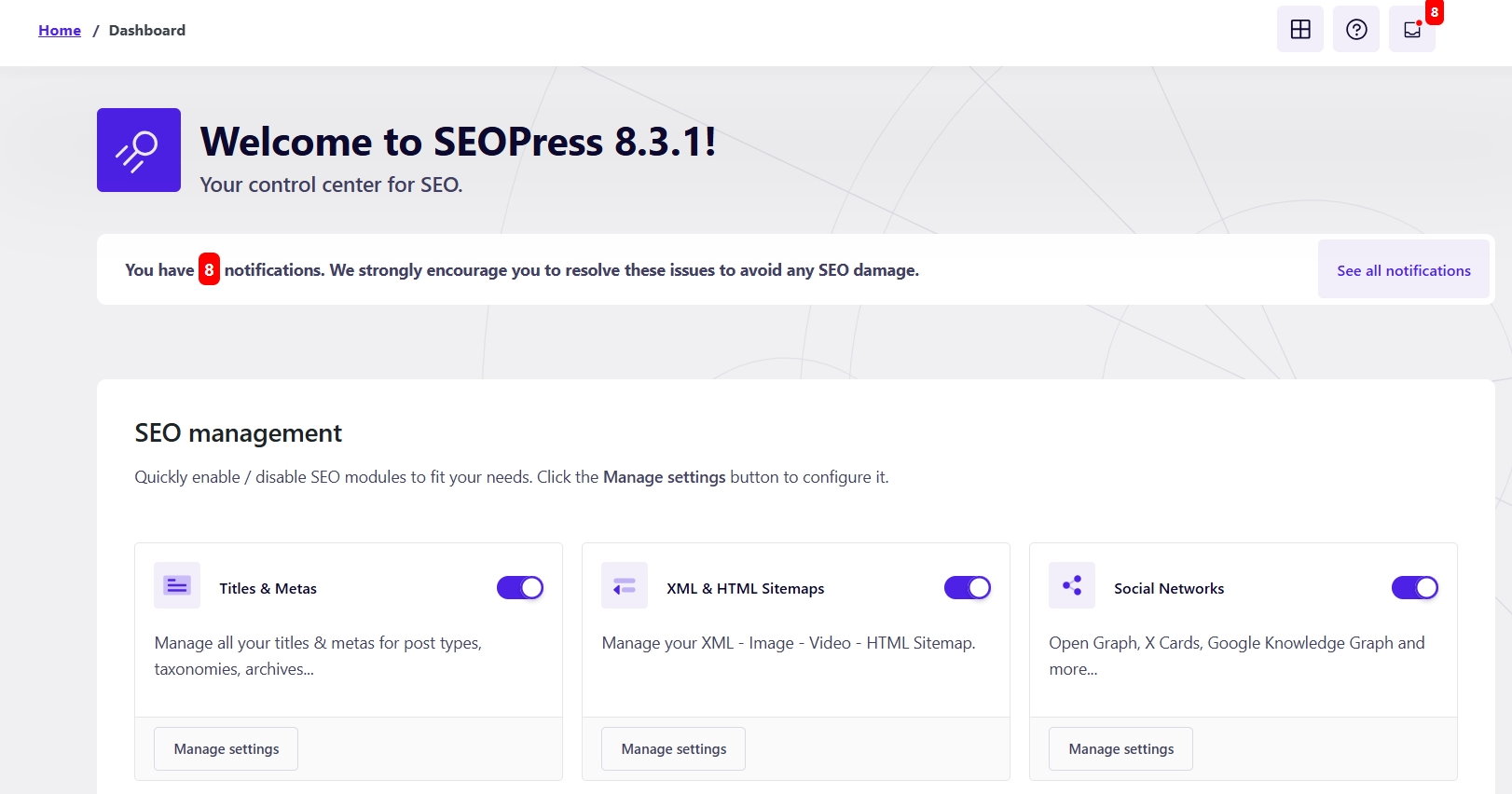Click the red 8 count in notification banner
The image size is (1512, 794).
(x=209, y=269)
